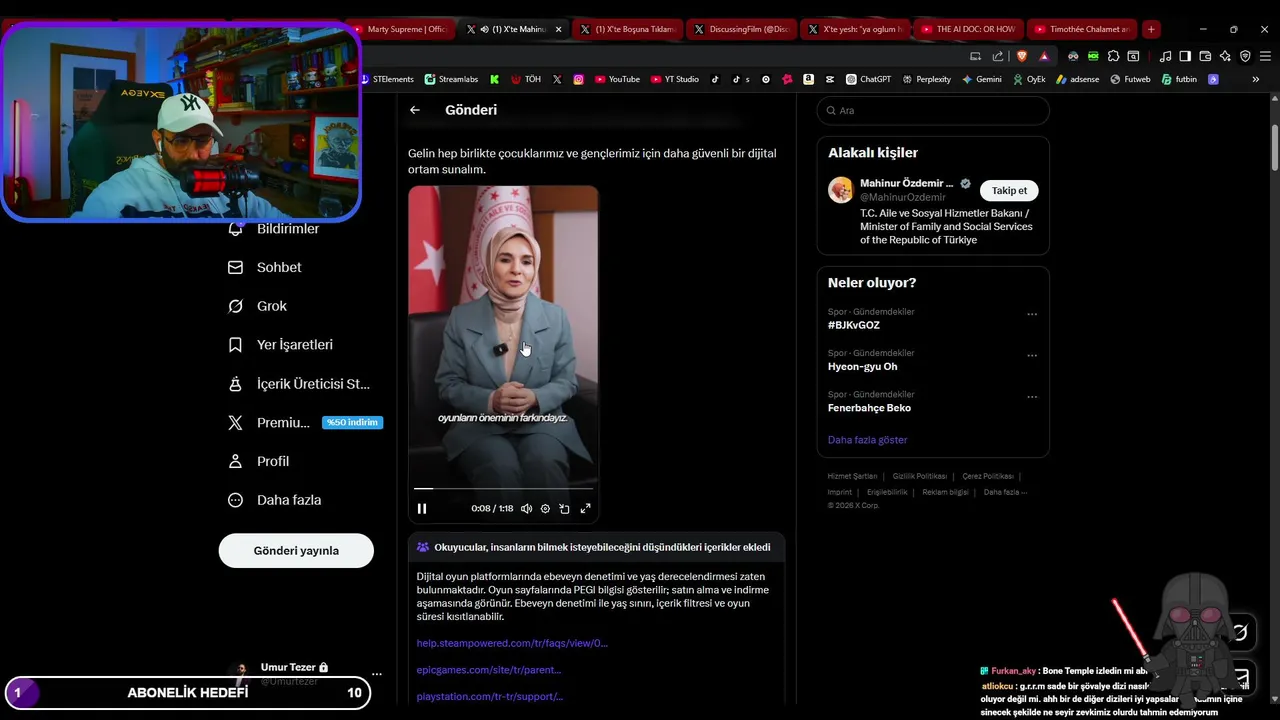
Task: Show more bookmarks with the chevron
Action: [x=1256, y=79]
